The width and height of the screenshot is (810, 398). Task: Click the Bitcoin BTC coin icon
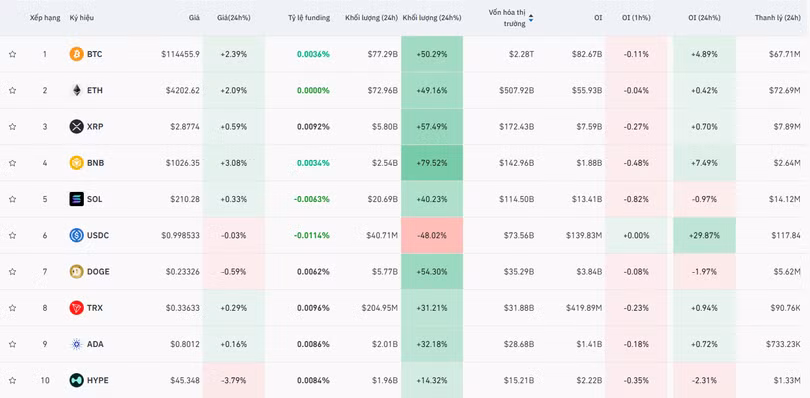click(76, 54)
